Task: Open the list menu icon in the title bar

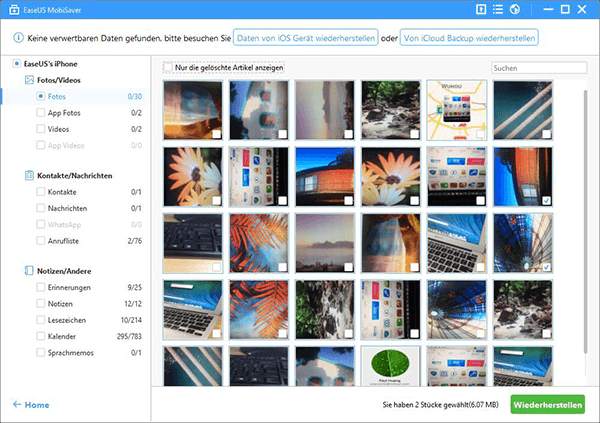Action: [498, 10]
